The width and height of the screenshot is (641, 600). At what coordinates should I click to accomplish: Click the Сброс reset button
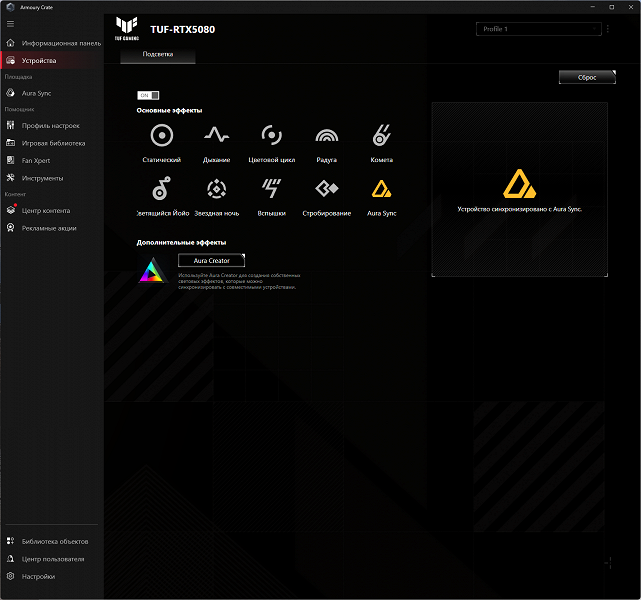coord(587,77)
